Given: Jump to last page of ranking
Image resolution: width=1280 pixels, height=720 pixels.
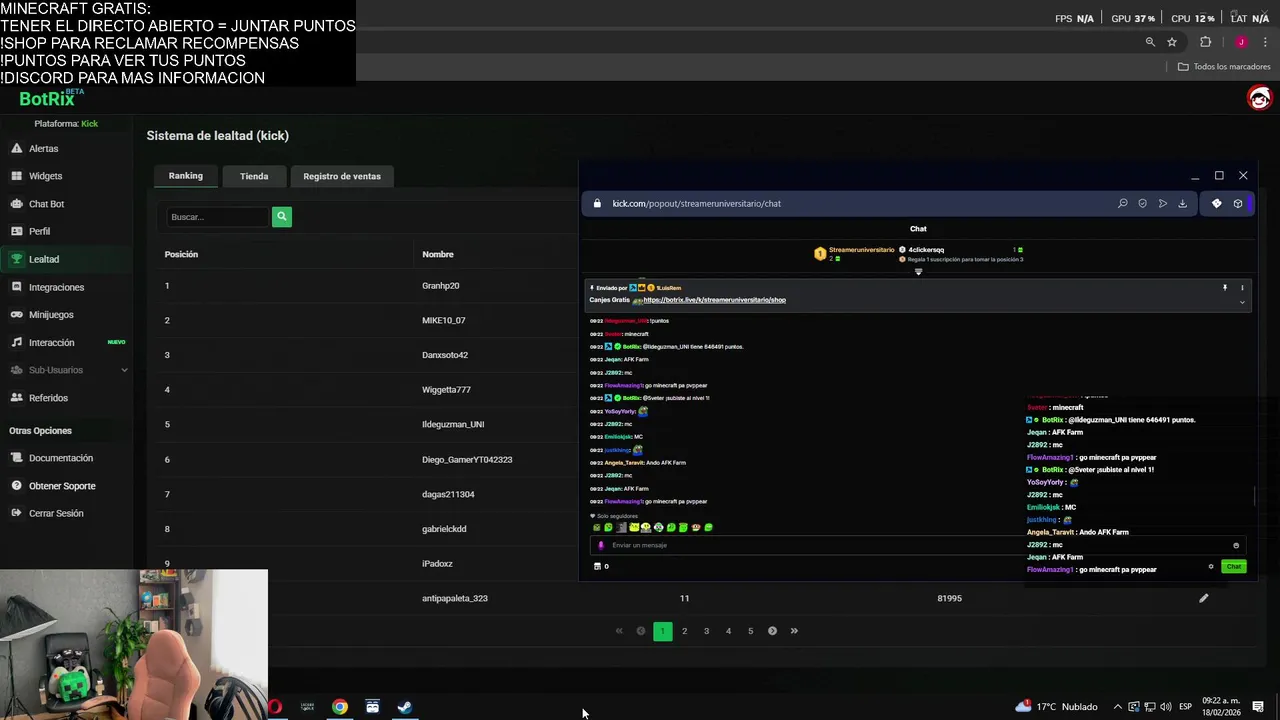Looking at the screenshot, I should (x=794, y=631).
